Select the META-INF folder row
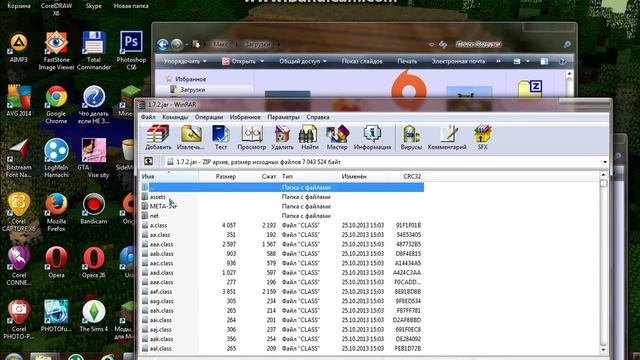 pyautogui.click(x=282, y=206)
